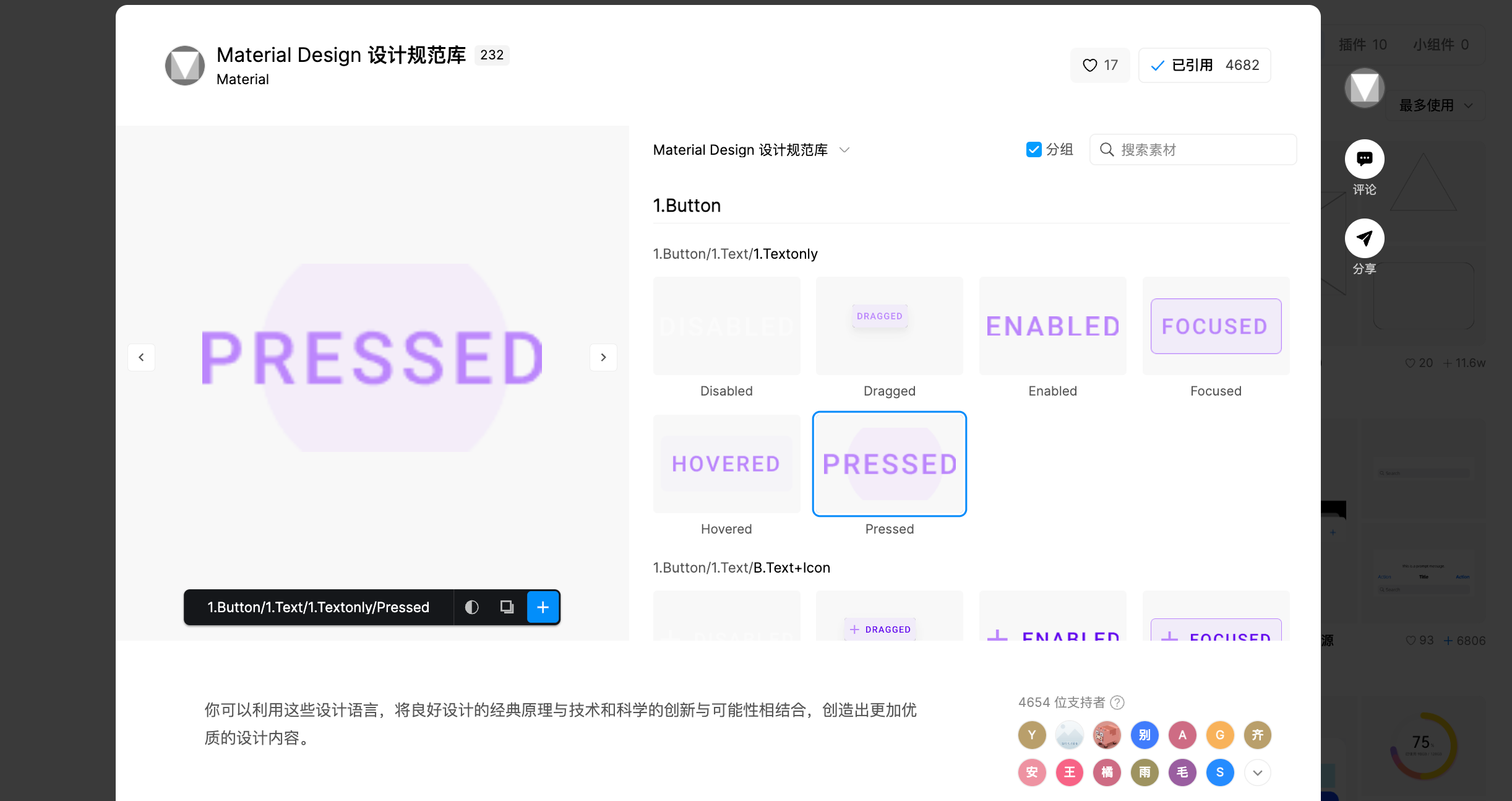Click the 已引用 referenced button
Image resolution: width=1512 pixels, height=801 pixels.
point(1204,65)
